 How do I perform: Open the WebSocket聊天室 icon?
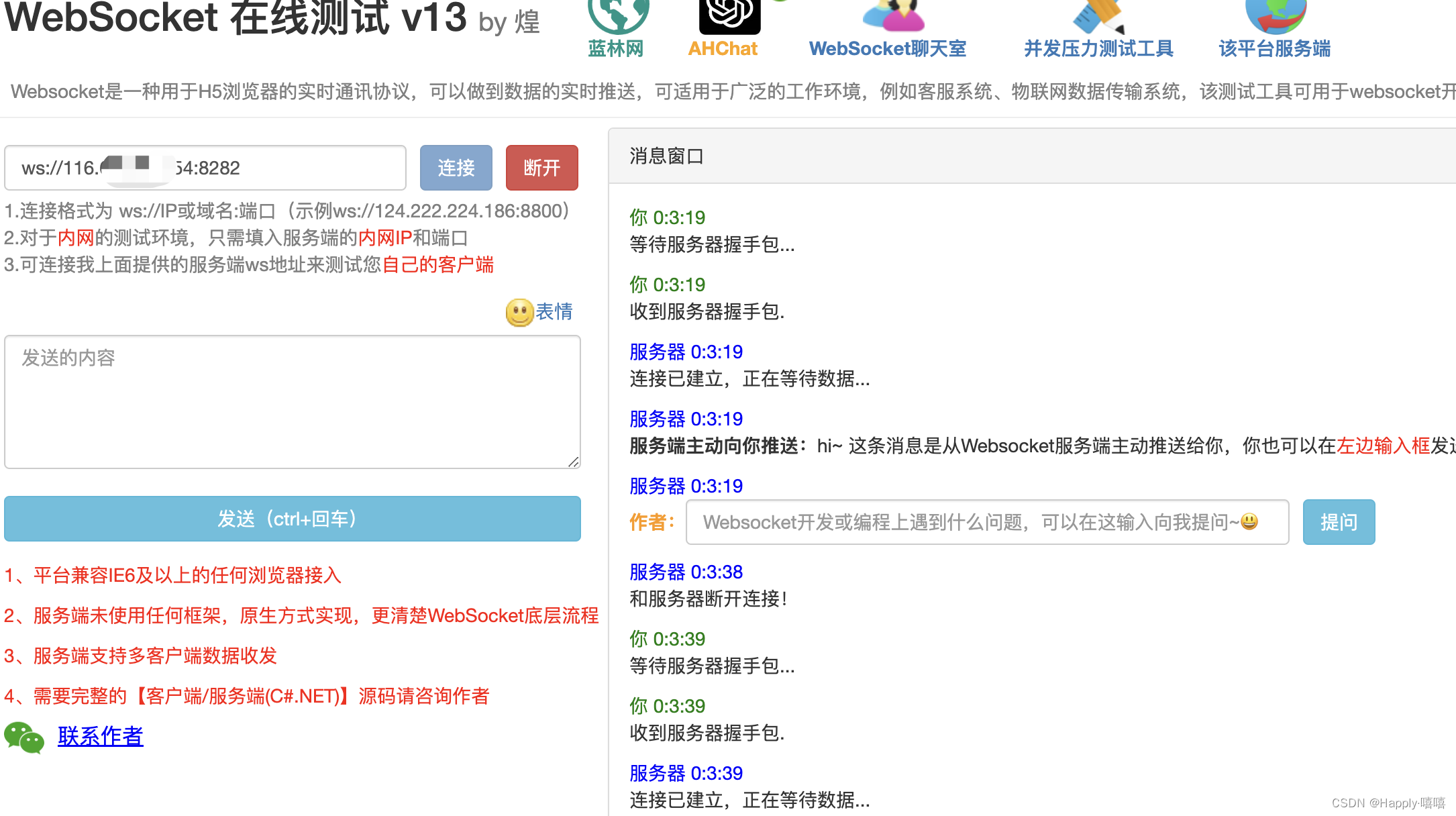coord(894,16)
